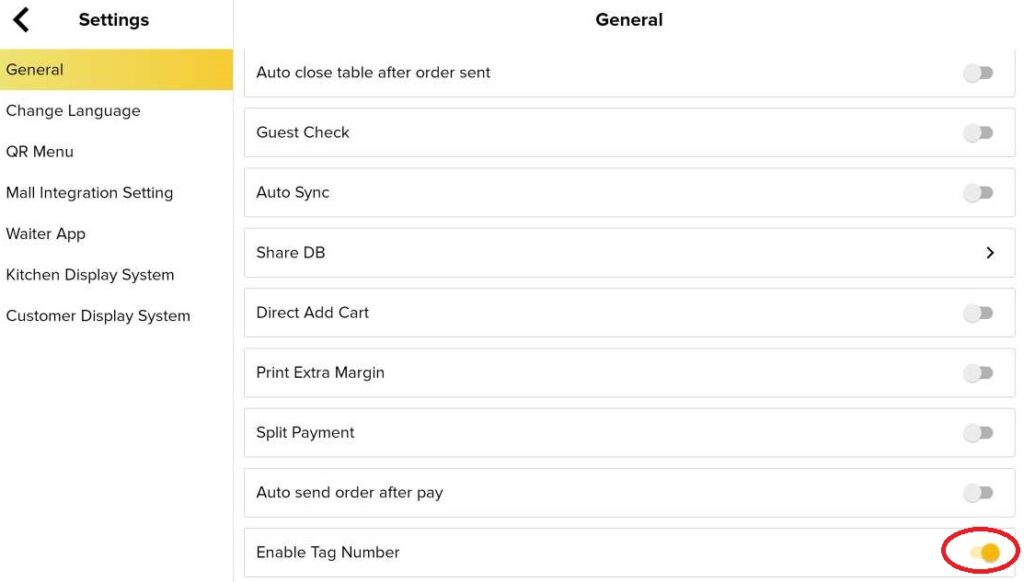Toggle Direct Add Cart setting
Screen dimensions: 1024x582
(977, 312)
